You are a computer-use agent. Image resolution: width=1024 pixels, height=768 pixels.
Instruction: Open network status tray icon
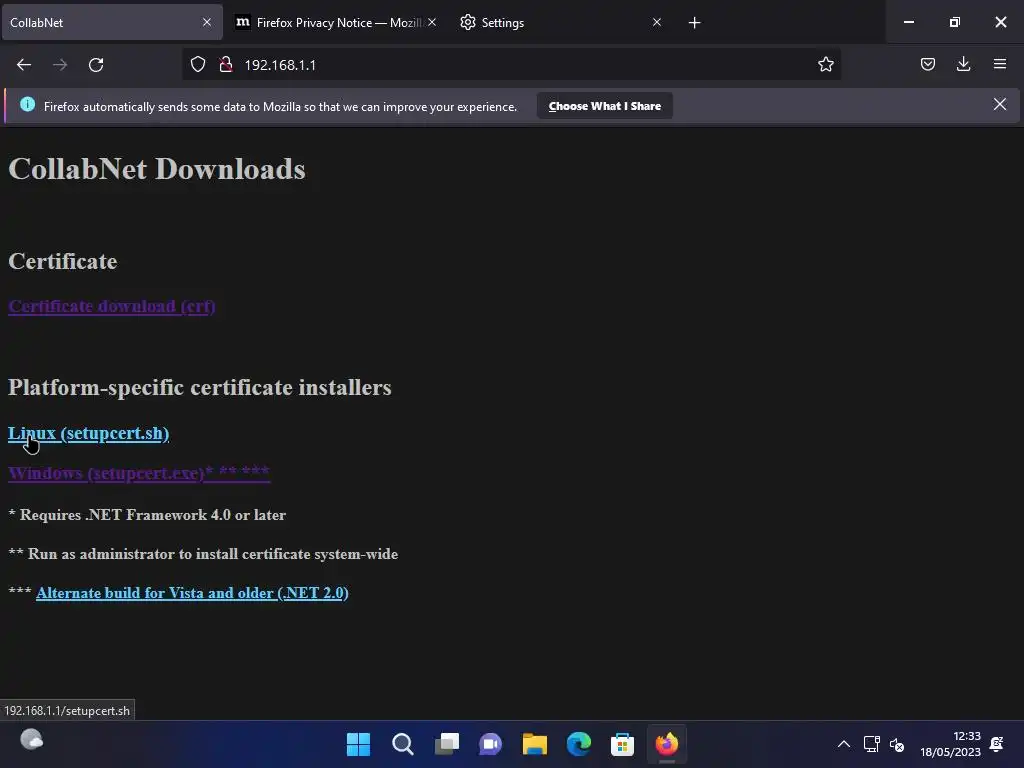click(x=871, y=744)
